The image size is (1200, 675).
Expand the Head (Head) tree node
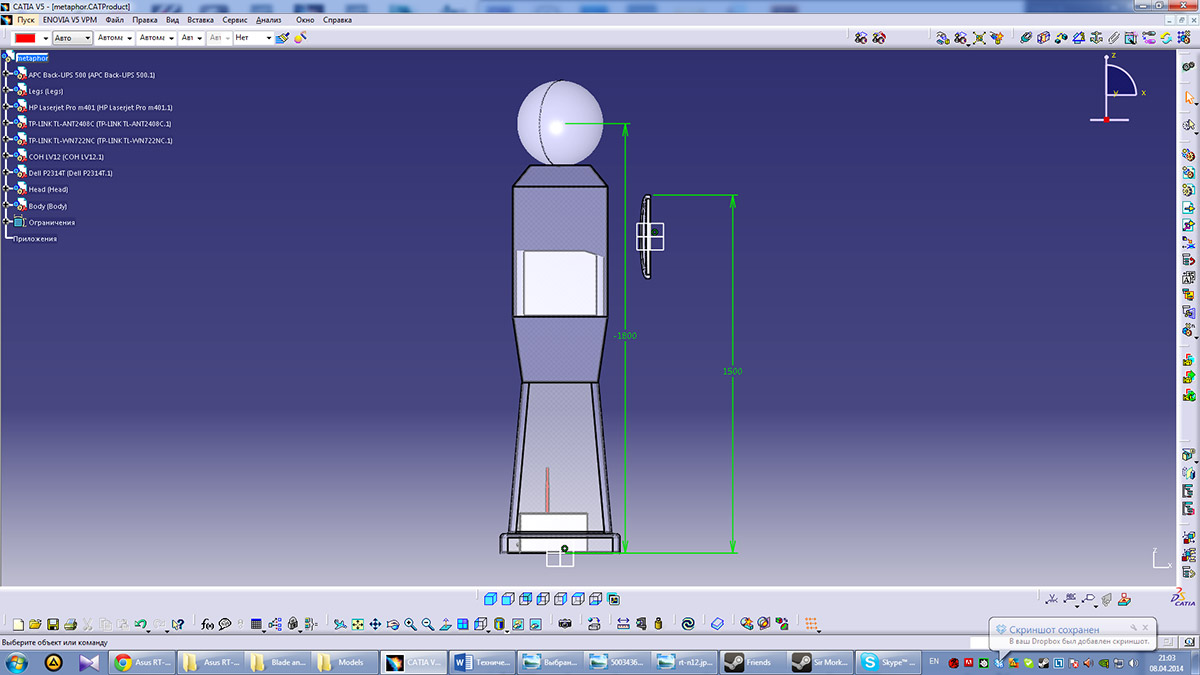6,189
